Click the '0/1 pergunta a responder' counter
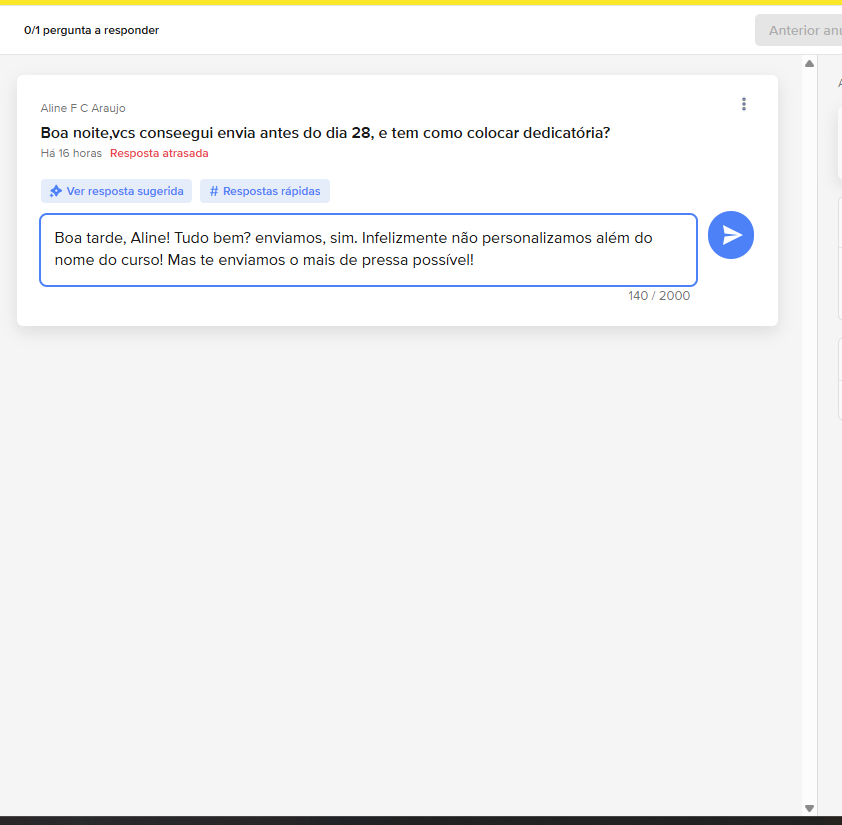 [x=91, y=30]
